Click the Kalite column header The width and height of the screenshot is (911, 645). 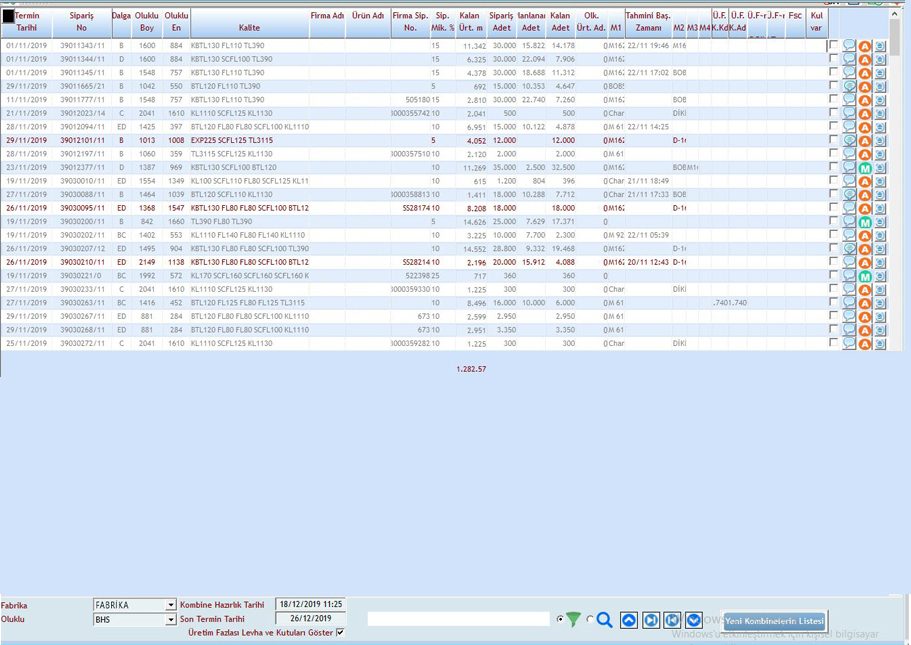tap(248, 28)
